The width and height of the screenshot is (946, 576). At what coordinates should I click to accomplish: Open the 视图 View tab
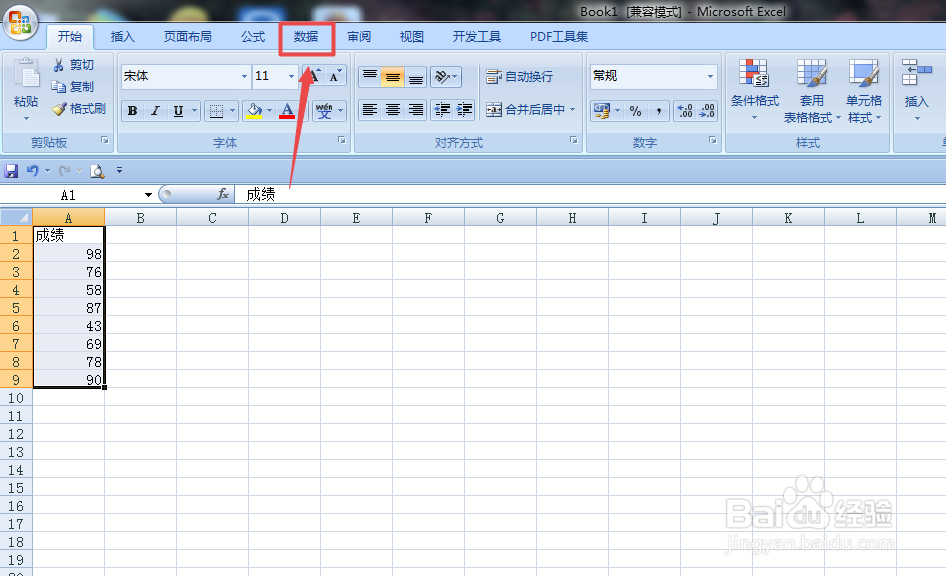click(411, 37)
